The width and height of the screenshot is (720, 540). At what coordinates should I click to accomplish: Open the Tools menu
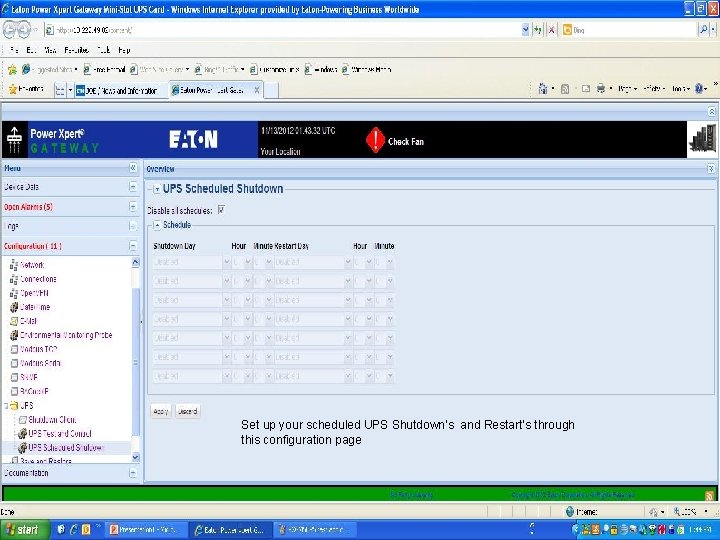coord(103,50)
